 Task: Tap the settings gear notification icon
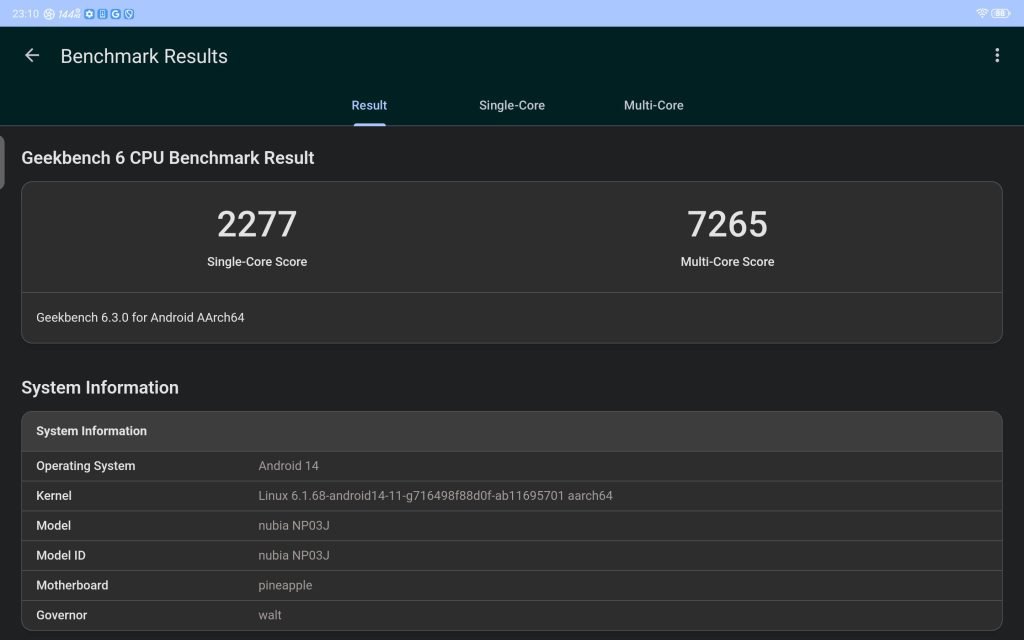tap(89, 14)
